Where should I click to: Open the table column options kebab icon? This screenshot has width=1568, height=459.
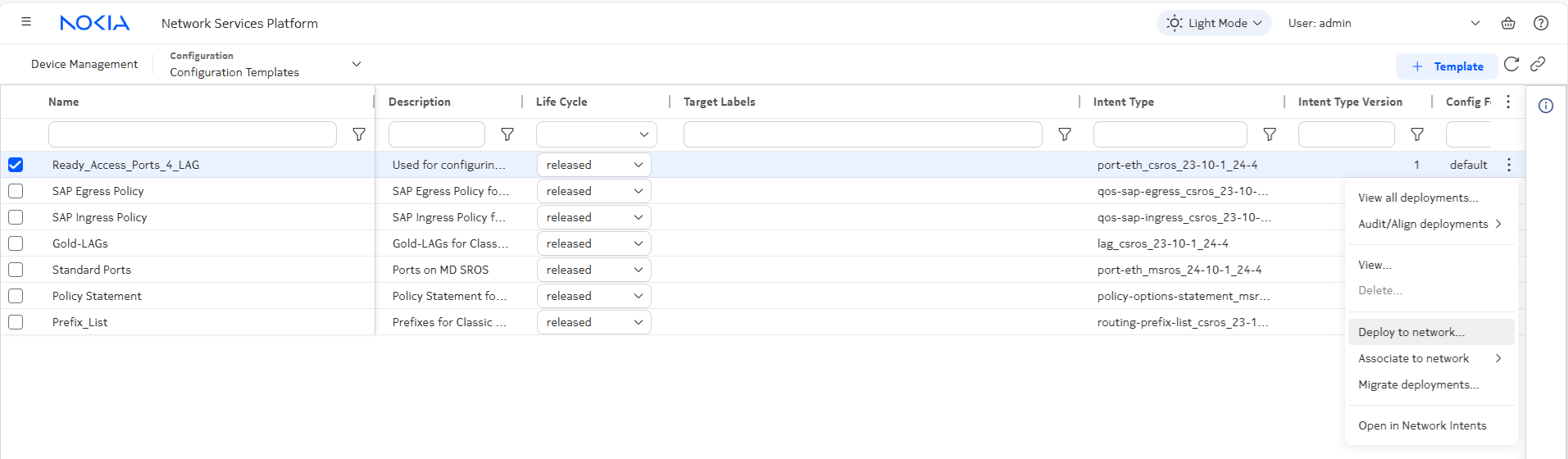coord(1508,102)
